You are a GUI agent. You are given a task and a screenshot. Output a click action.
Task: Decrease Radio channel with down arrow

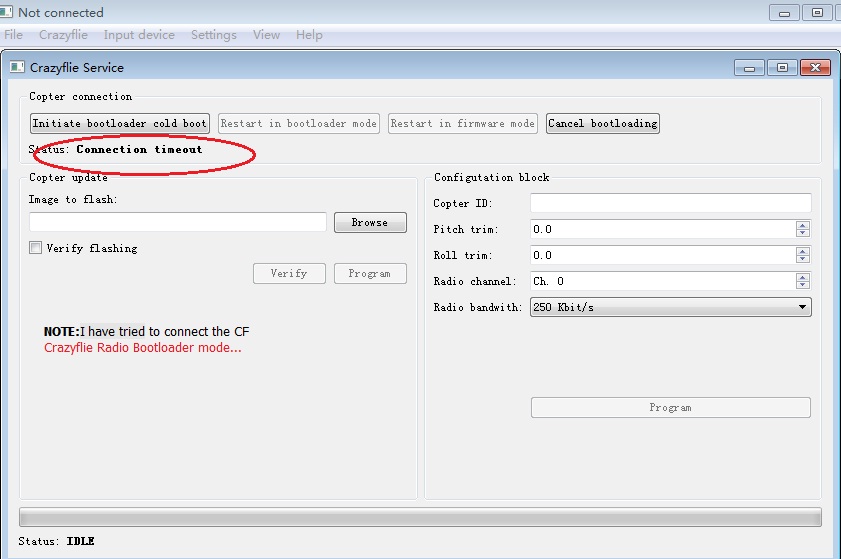(x=802, y=285)
